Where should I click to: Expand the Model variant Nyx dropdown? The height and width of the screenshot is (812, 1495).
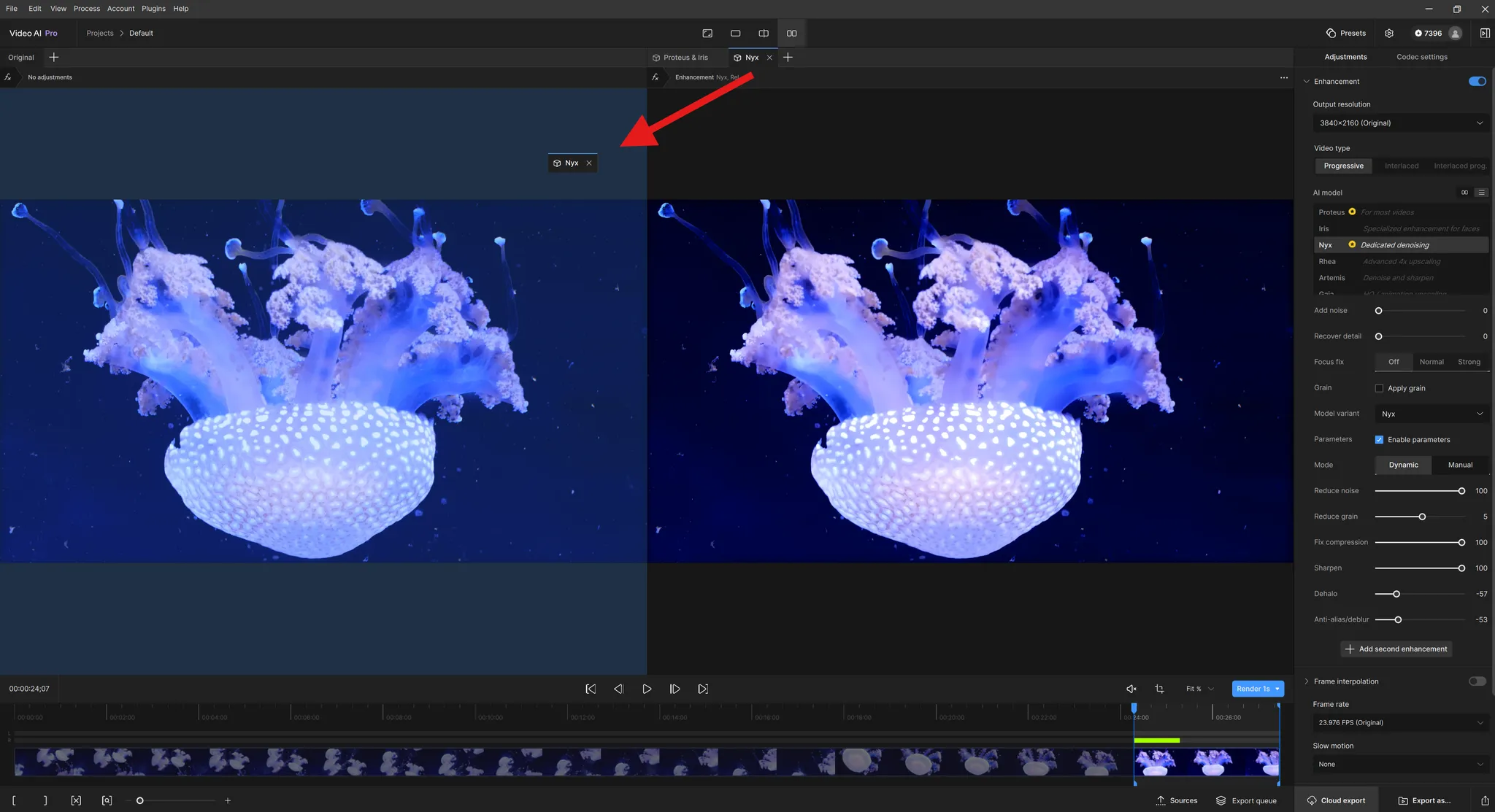click(1431, 414)
